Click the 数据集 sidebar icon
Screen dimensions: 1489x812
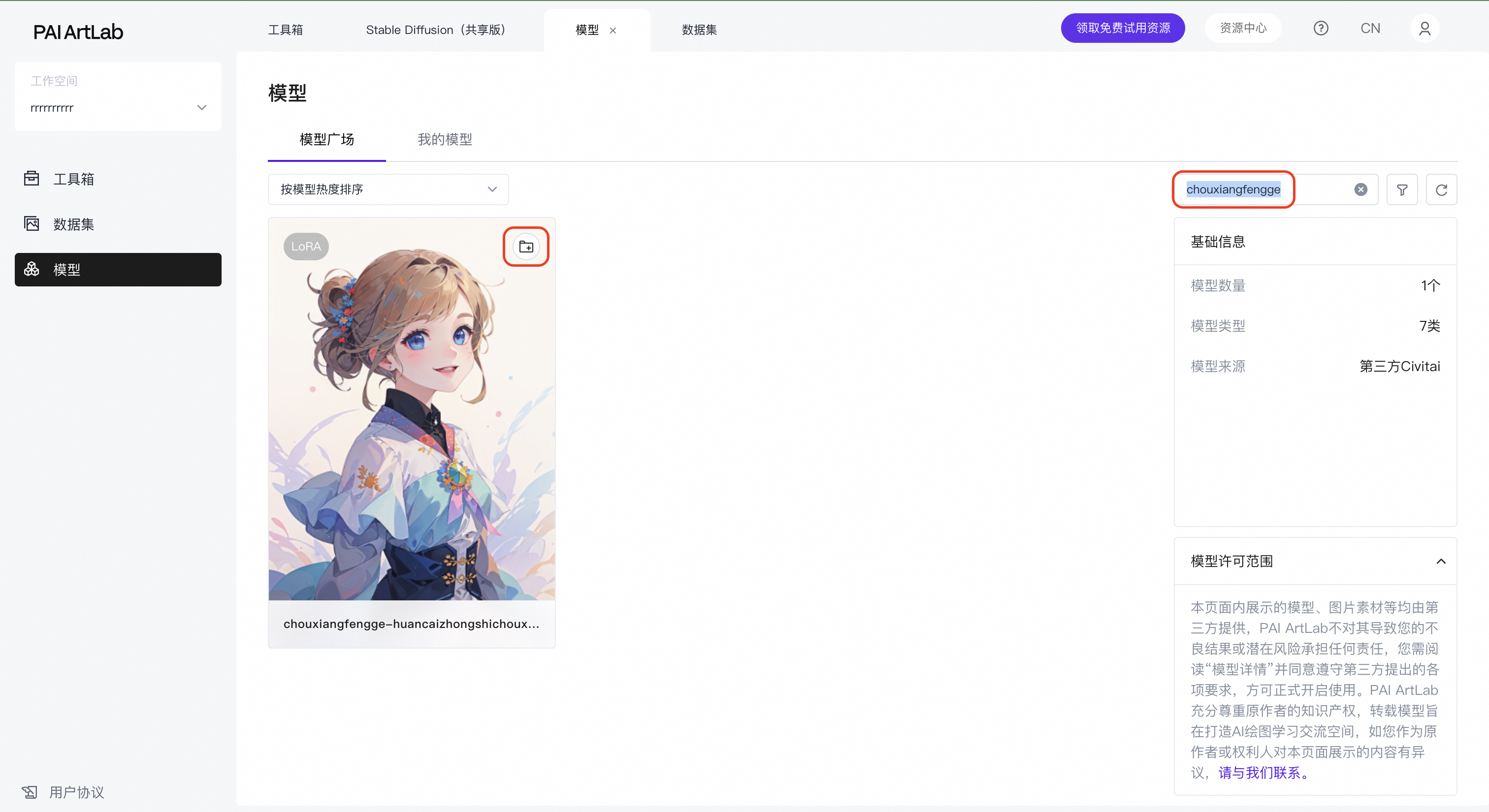click(32, 223)
